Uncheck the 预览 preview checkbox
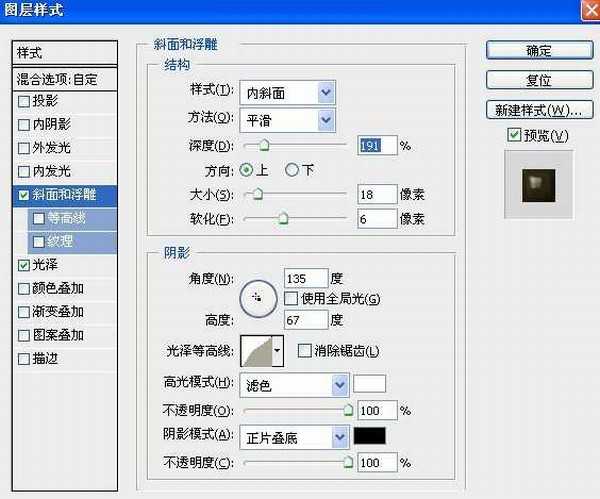This screenshot has height=499, width=600. (x=513, y=135)
